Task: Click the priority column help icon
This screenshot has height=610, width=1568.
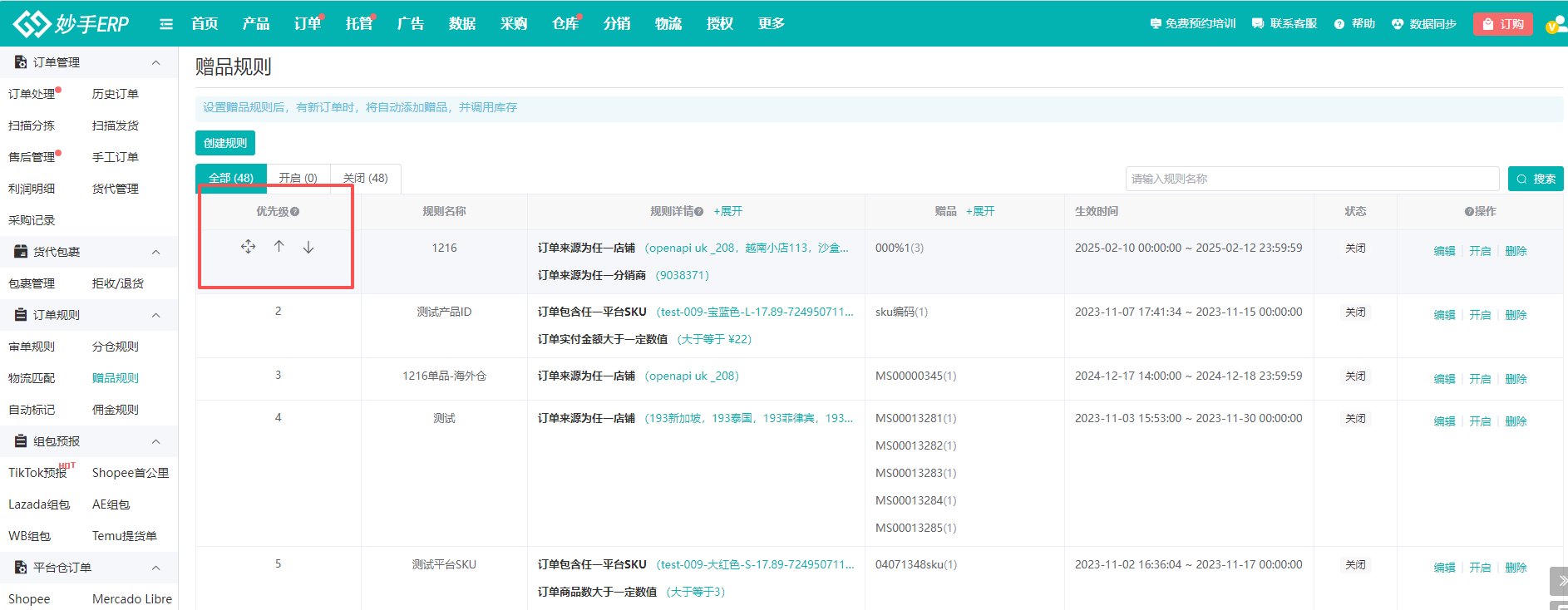Action: (295, 212)
